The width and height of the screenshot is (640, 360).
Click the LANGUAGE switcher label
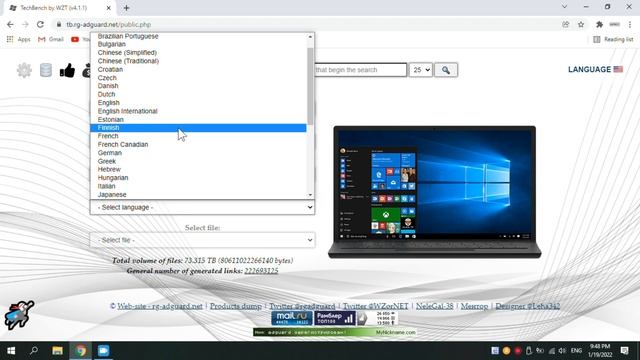(589, 69)
